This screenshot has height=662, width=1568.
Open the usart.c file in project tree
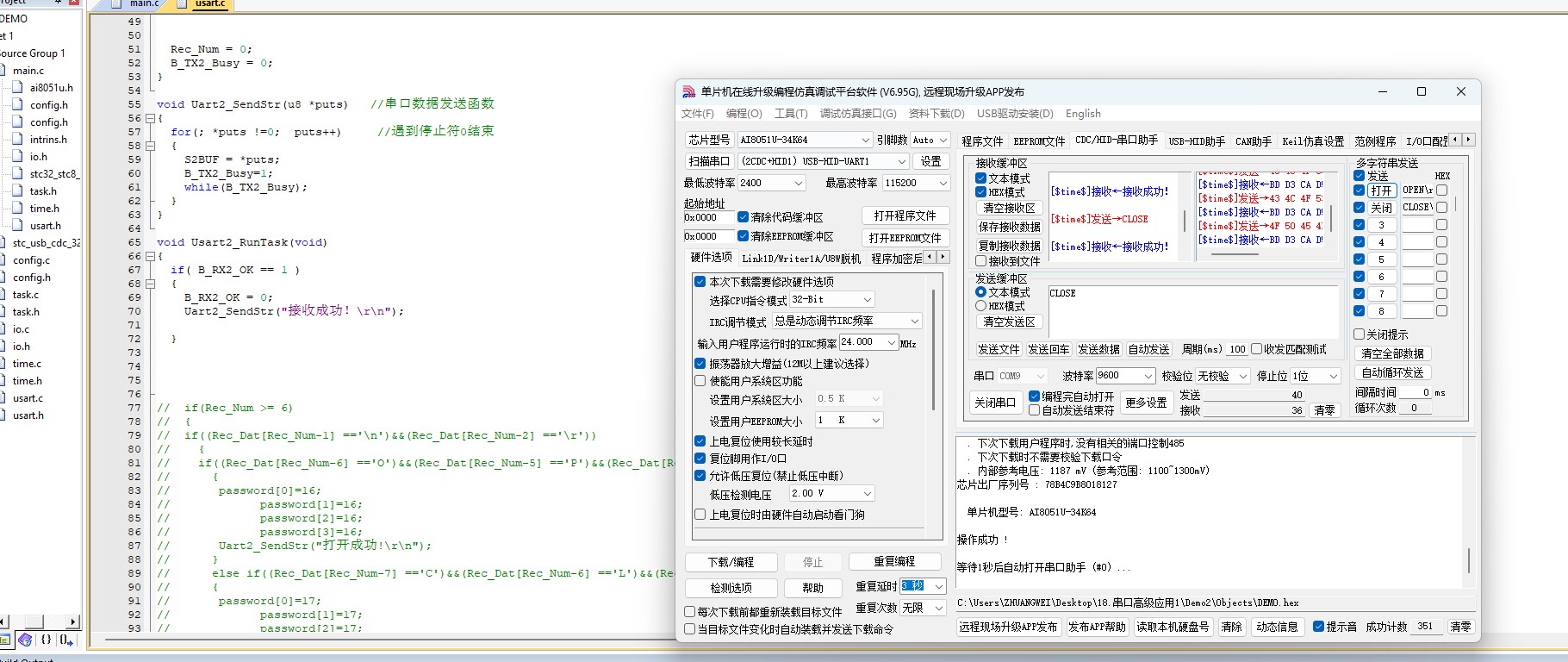28,398
